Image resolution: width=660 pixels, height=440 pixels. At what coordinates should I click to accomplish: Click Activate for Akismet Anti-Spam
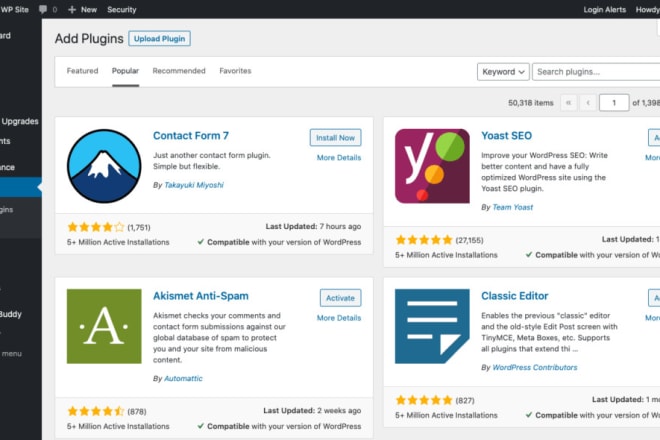pyautogui.click(x=341, y=298)
